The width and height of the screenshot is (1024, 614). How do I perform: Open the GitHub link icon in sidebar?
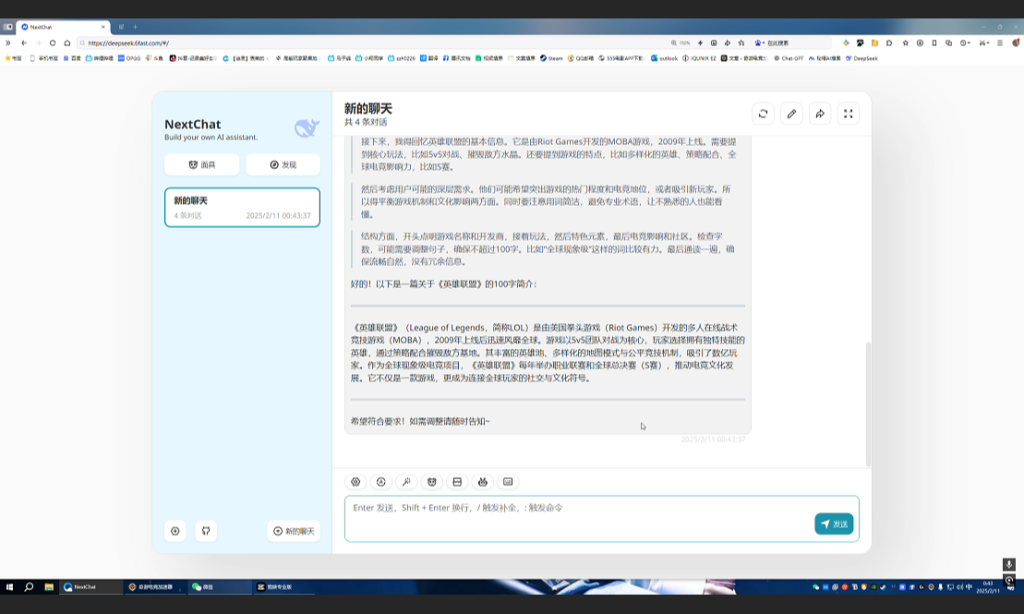pyautogui.click(x=206, y=531)
